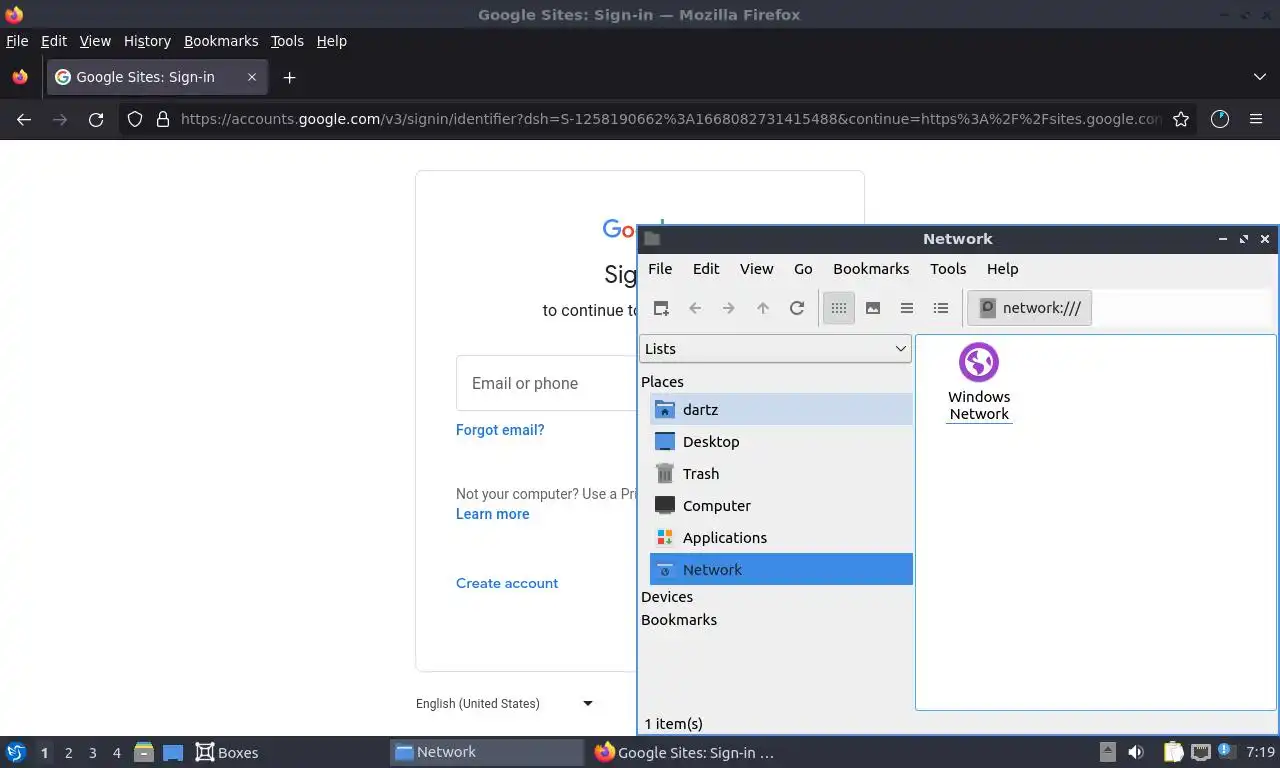Click Network window in taskbar

tap(486, 752)
